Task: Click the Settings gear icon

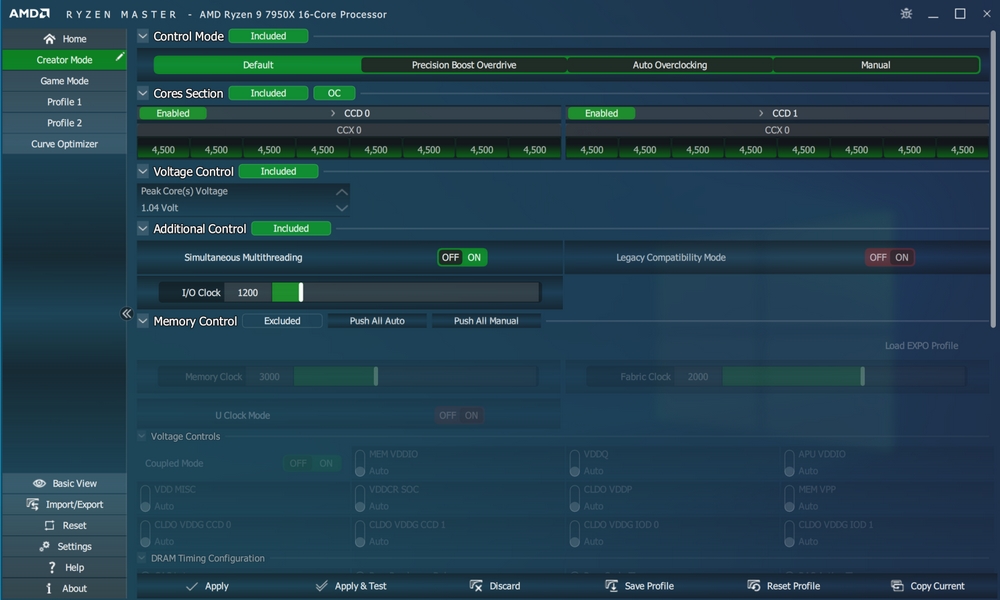Action: click(x=44, y=546)
